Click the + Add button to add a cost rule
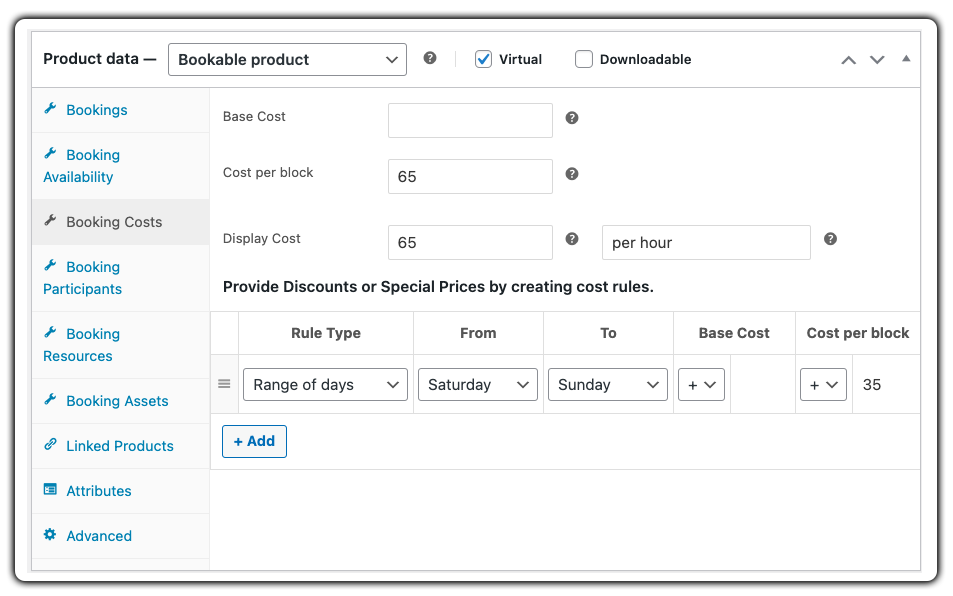The height and width of the screenshot is (596, 953). point(254,441)
